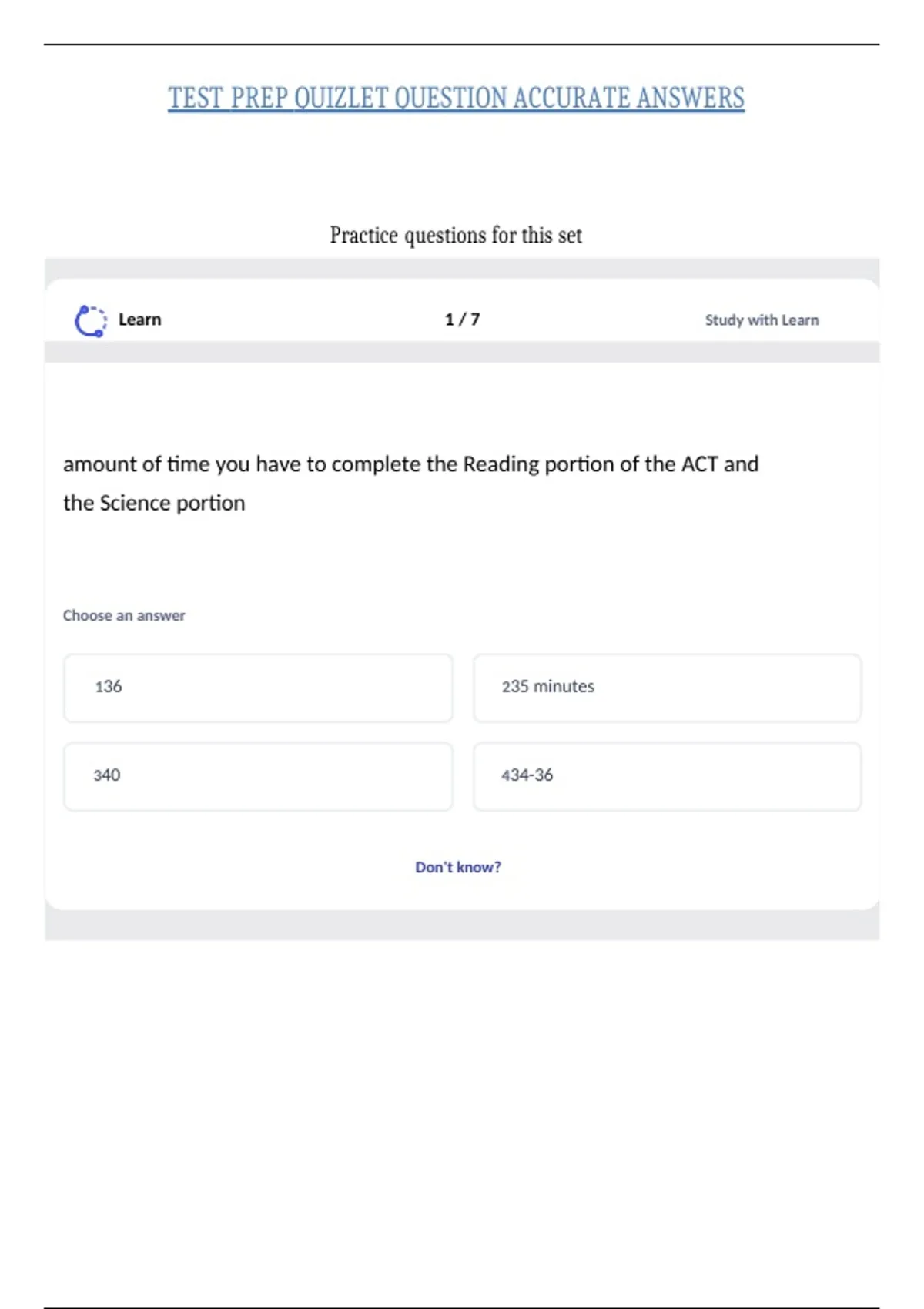Choose the 235 minutes answer

[x=667, y=688]
